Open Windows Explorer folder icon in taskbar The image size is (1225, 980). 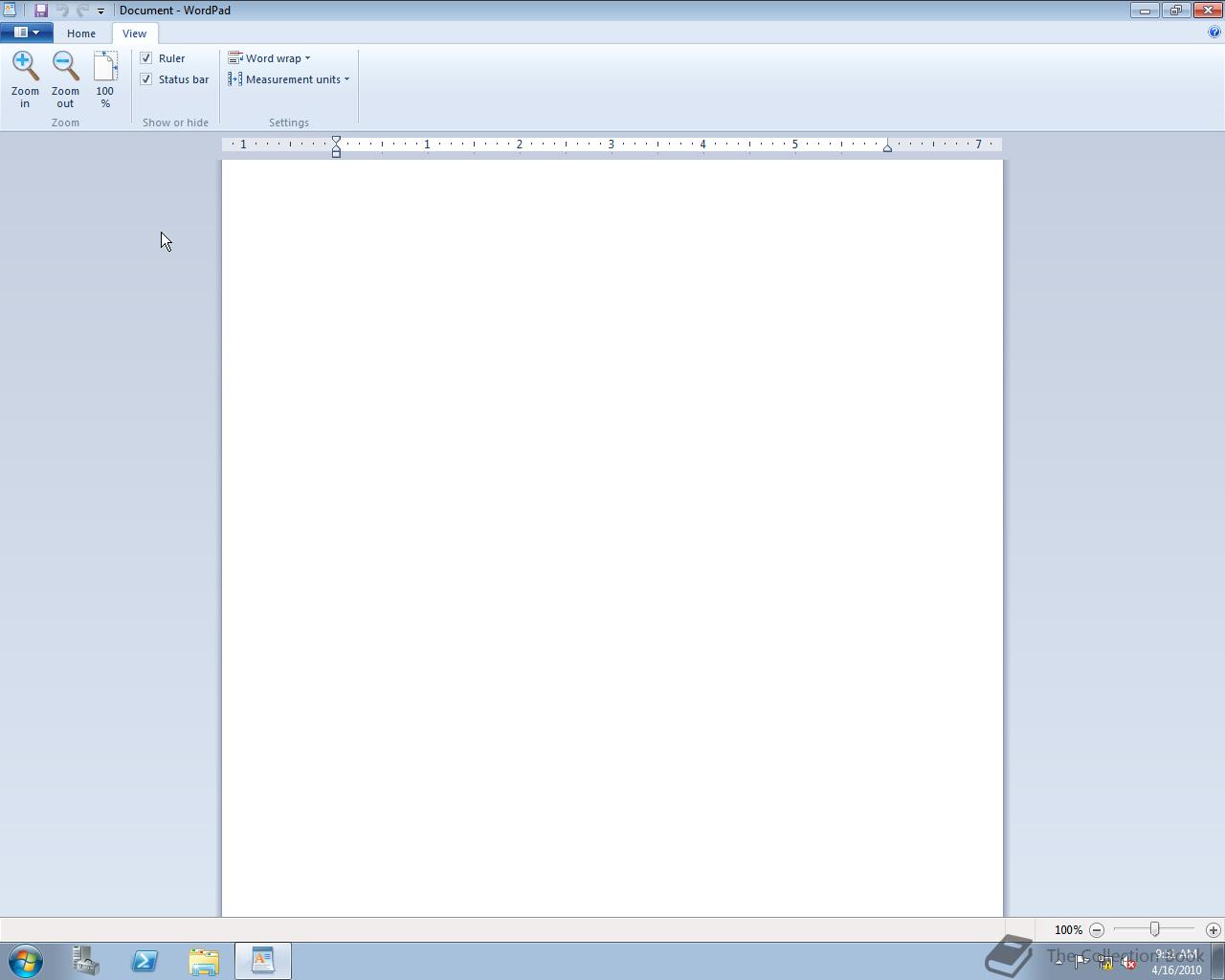coord(204,961)
